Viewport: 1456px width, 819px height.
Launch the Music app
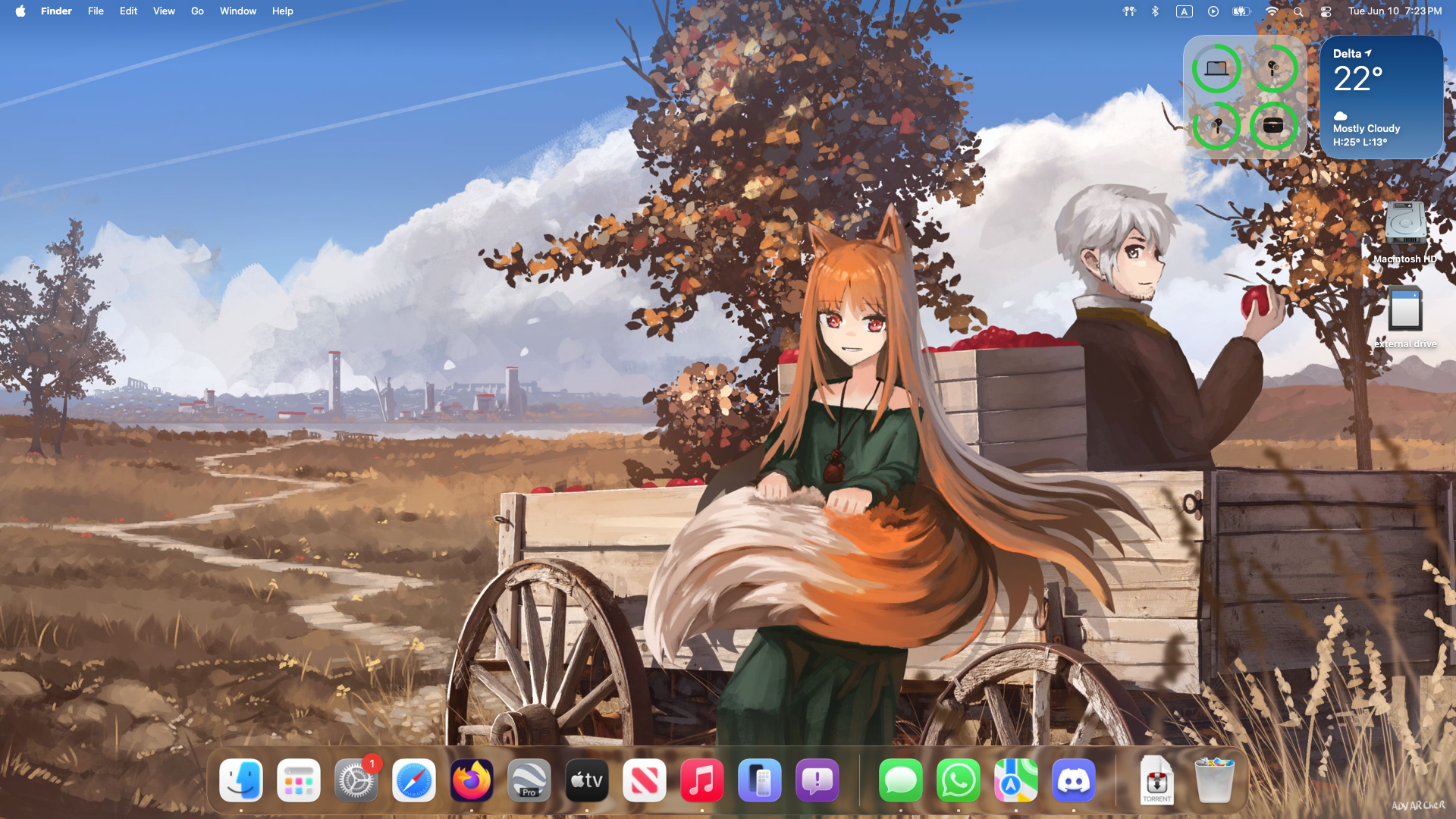pos(702,780)
